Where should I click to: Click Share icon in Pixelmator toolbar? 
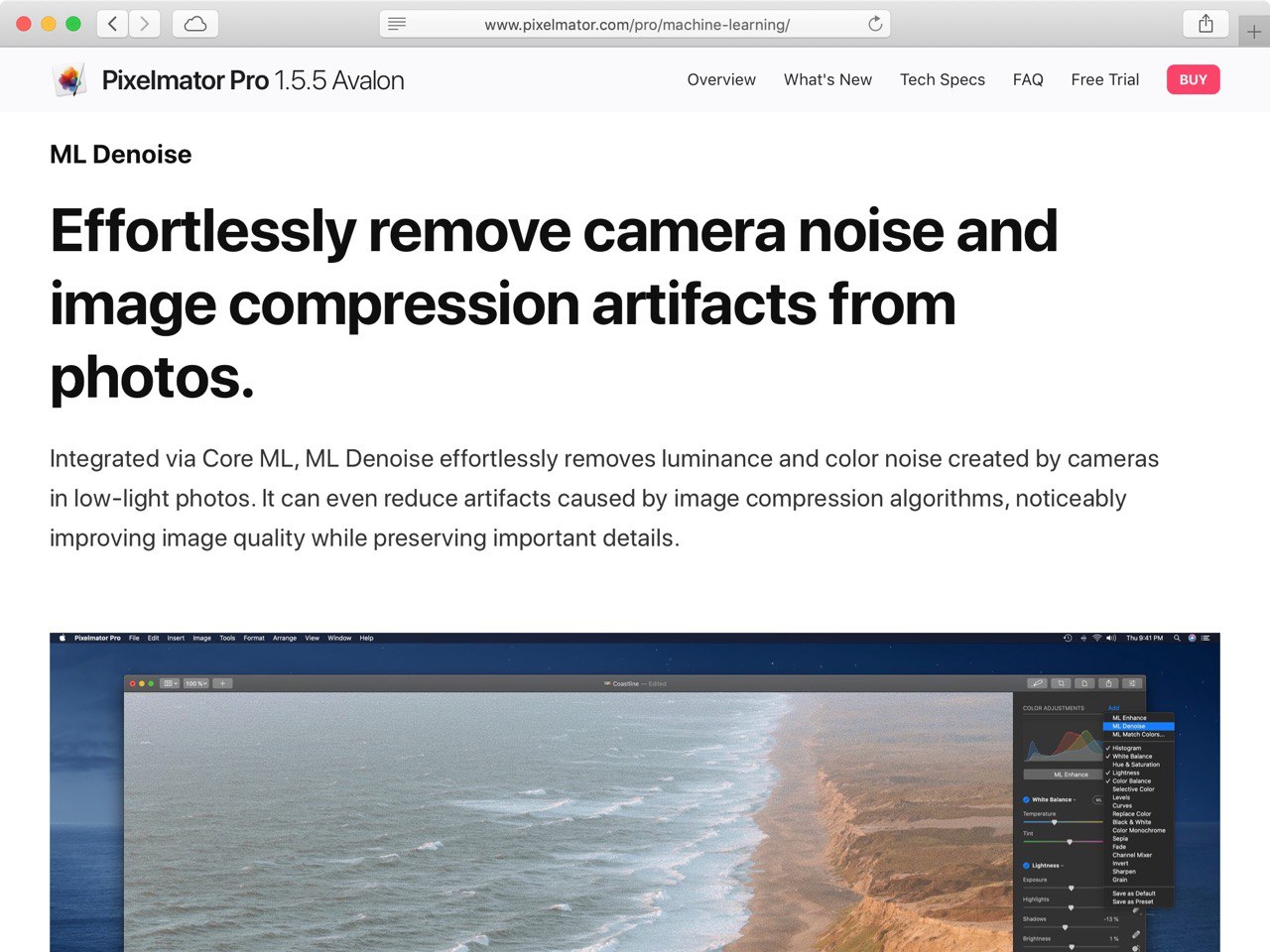coord(1108,683)
